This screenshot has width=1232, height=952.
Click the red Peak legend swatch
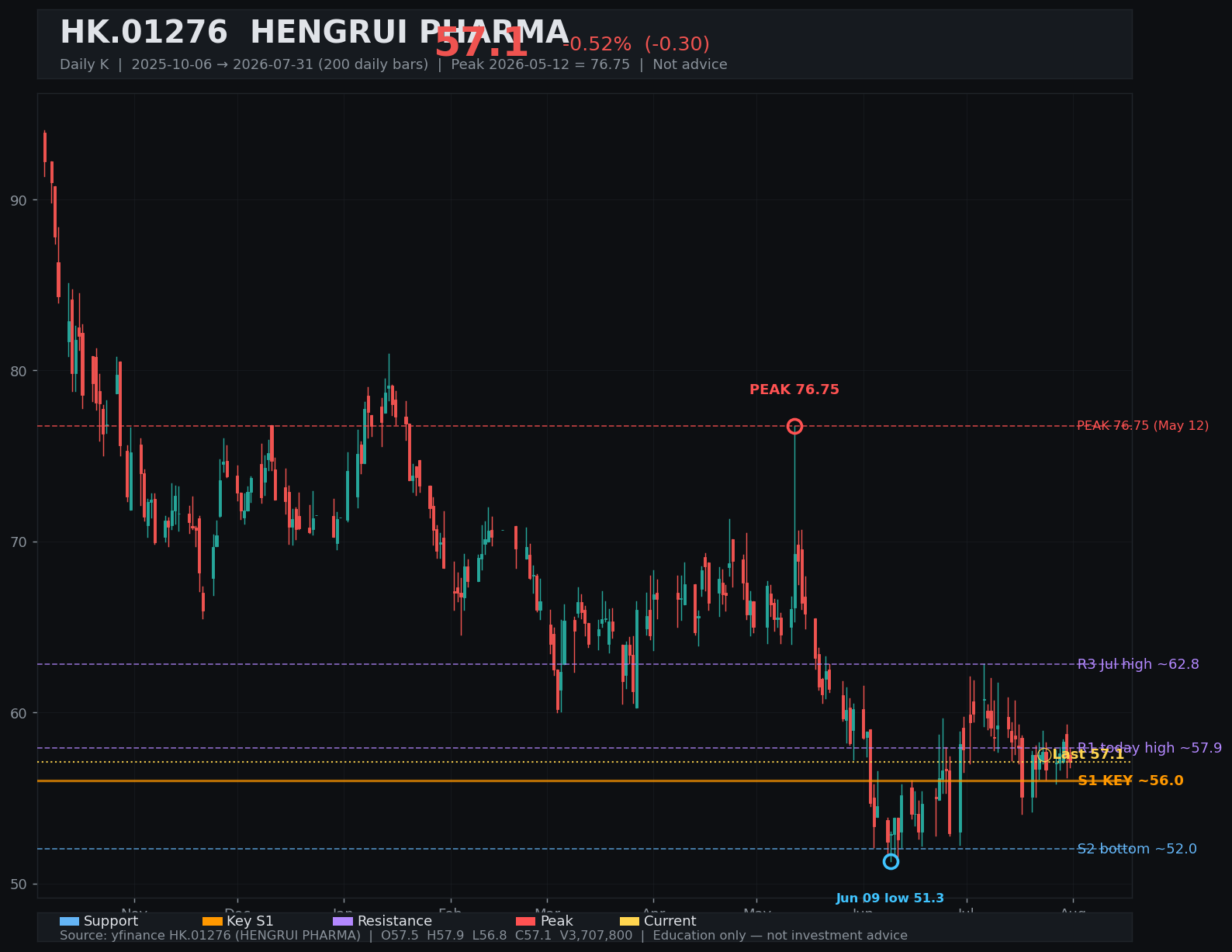pos(526,922)
